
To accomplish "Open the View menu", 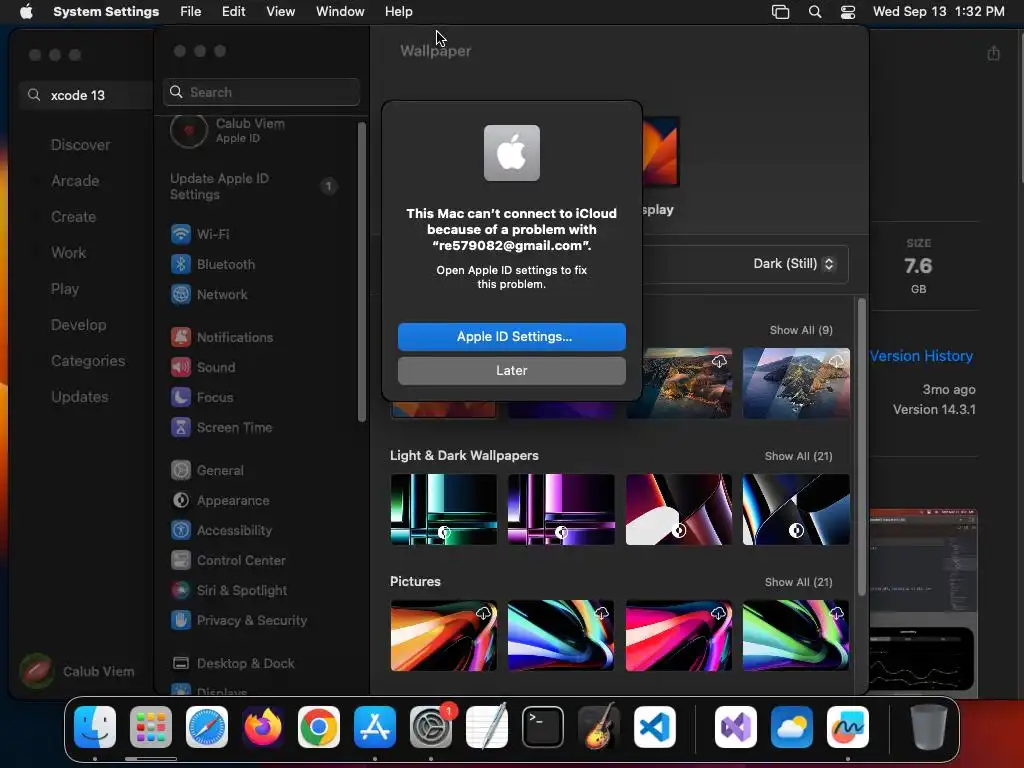I will point(280,12).
